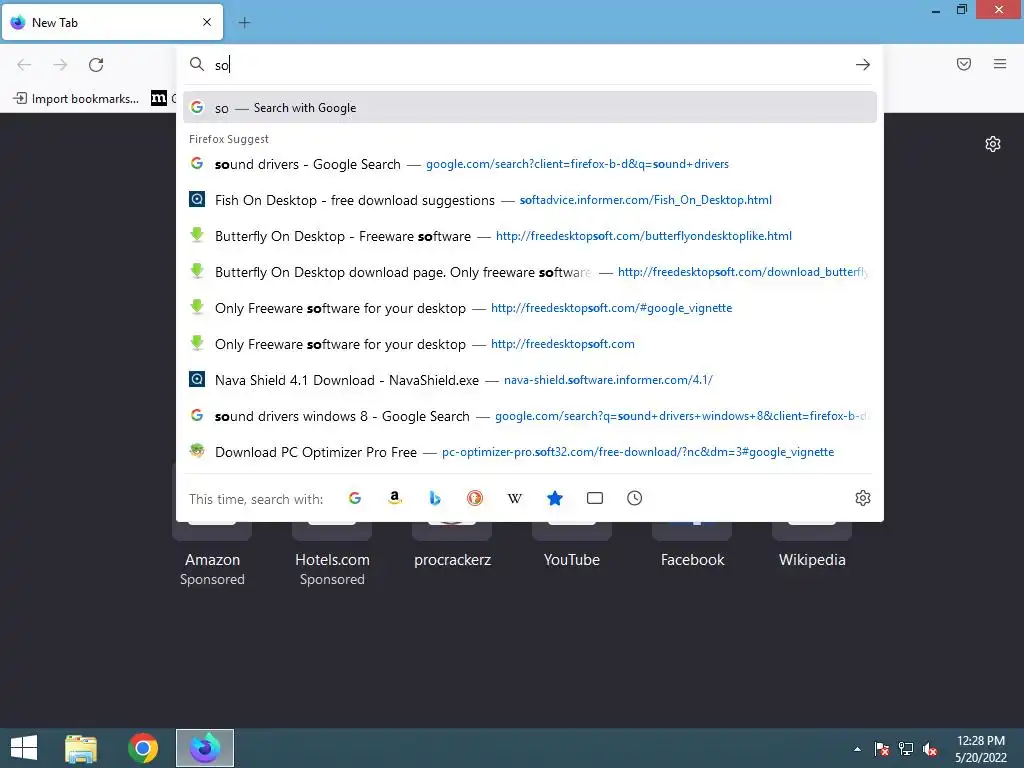This screenshot has height=768, width=1024.
Task: Show hidden system tray icons
Action: [x=857, y=749]
